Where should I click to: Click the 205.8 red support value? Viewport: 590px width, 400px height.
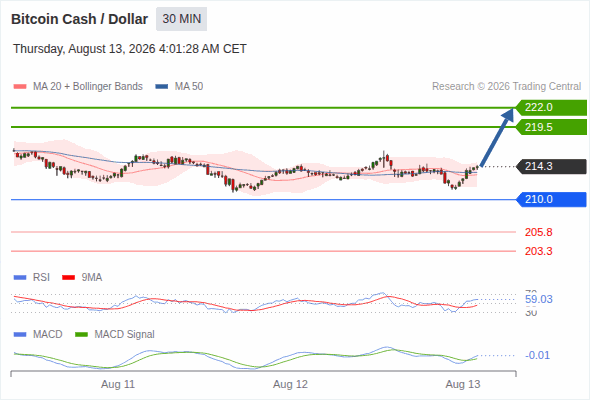538,232
